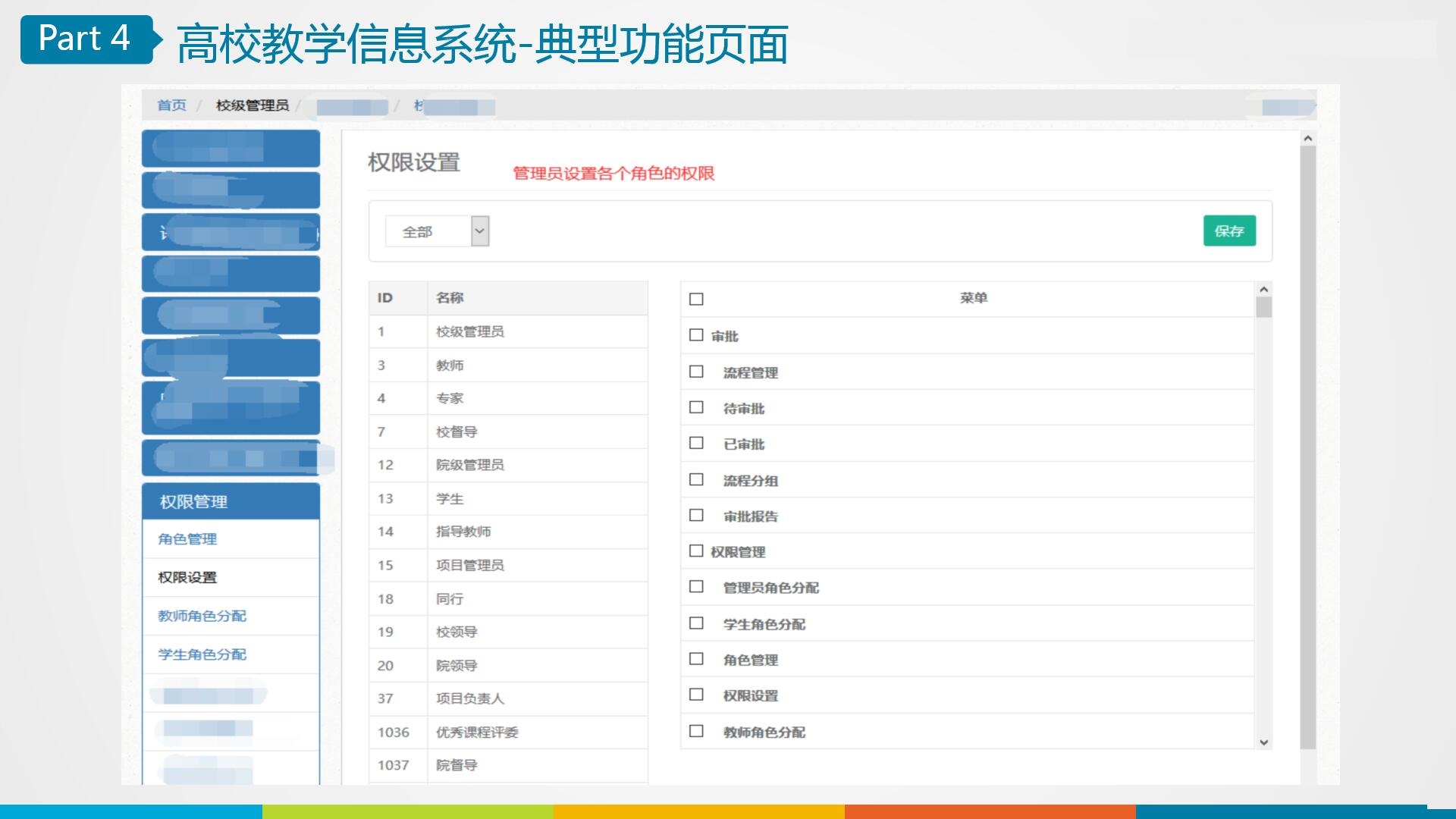Image resolution: width=1456 pixels, height=819 pixels.
Task: Choose the 优秀课程评委 role row
Action: (x=477, y=733)
